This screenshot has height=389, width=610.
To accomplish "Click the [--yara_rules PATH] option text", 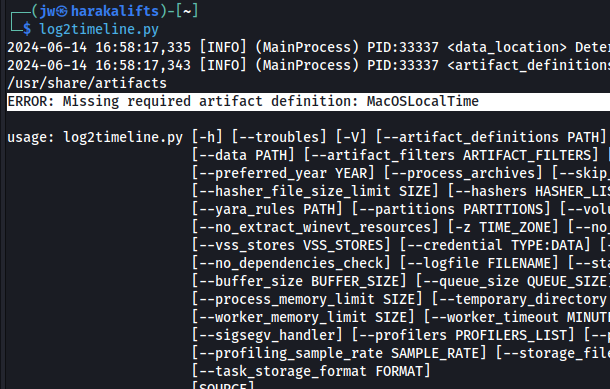I will coord(267,209).
